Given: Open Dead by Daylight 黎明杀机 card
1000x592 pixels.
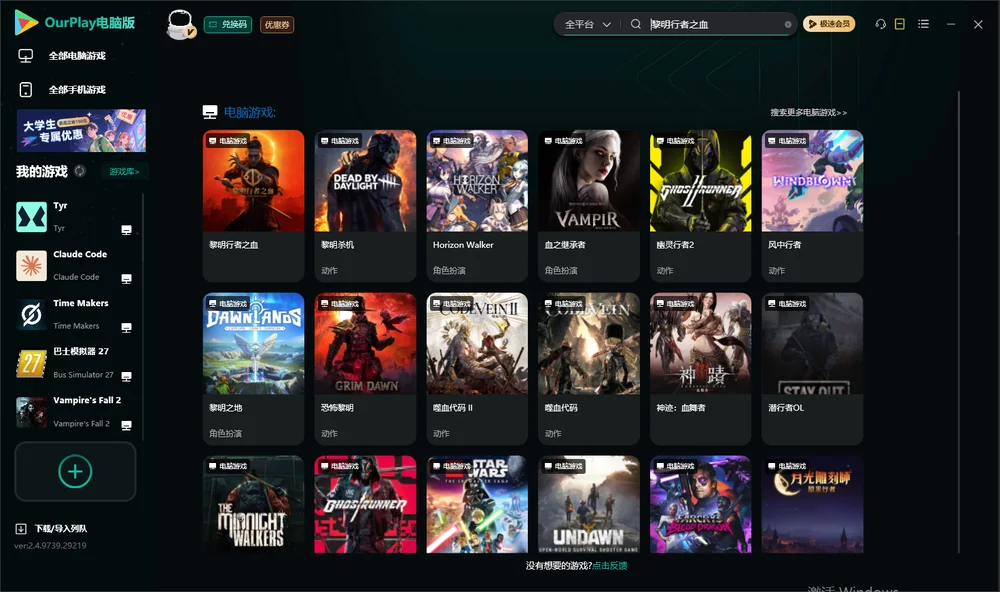Looking at the screenshot, I should pos(365,205).
